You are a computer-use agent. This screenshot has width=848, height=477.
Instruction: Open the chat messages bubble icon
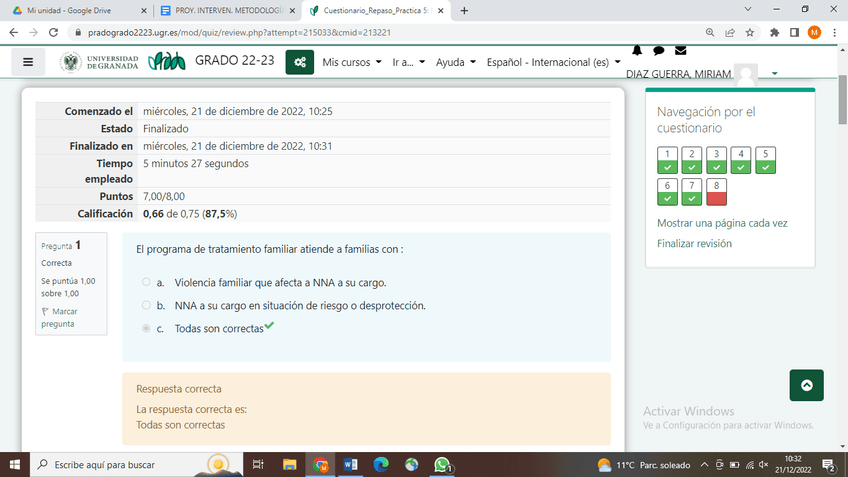coord(658,50)
